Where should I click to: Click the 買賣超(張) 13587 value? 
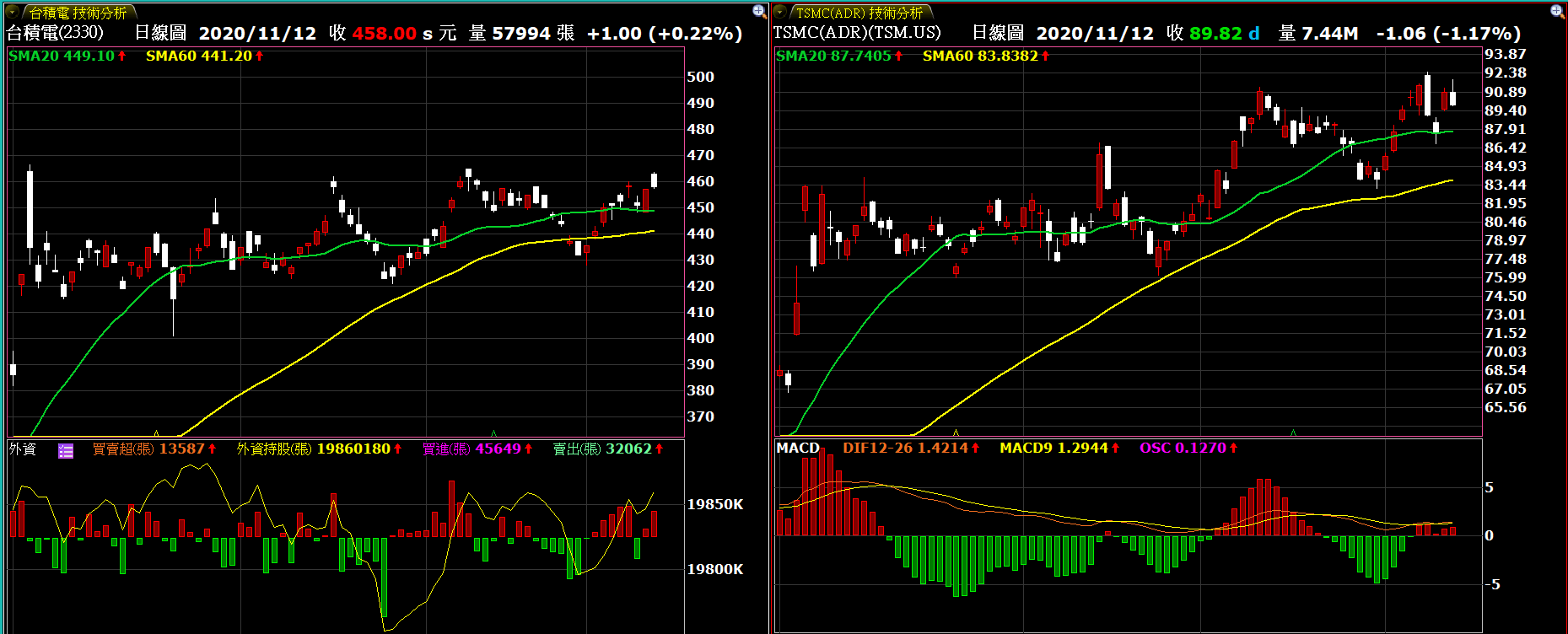click(x=148, y=449)
